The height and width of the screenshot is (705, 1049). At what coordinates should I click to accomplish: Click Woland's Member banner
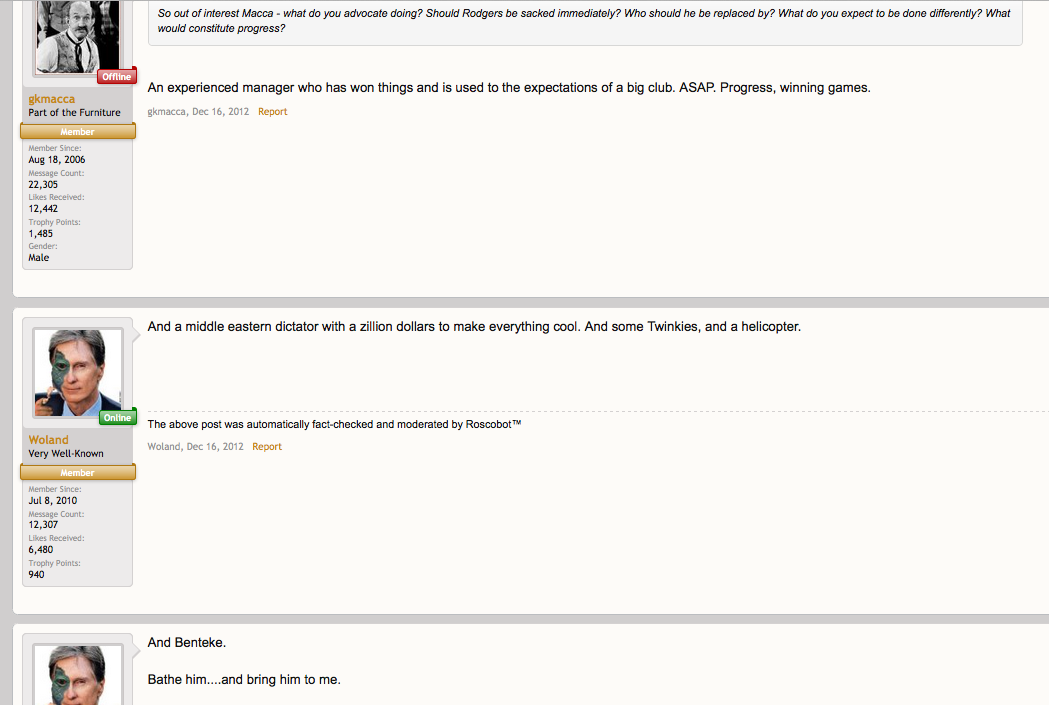[x=78, y=473]
